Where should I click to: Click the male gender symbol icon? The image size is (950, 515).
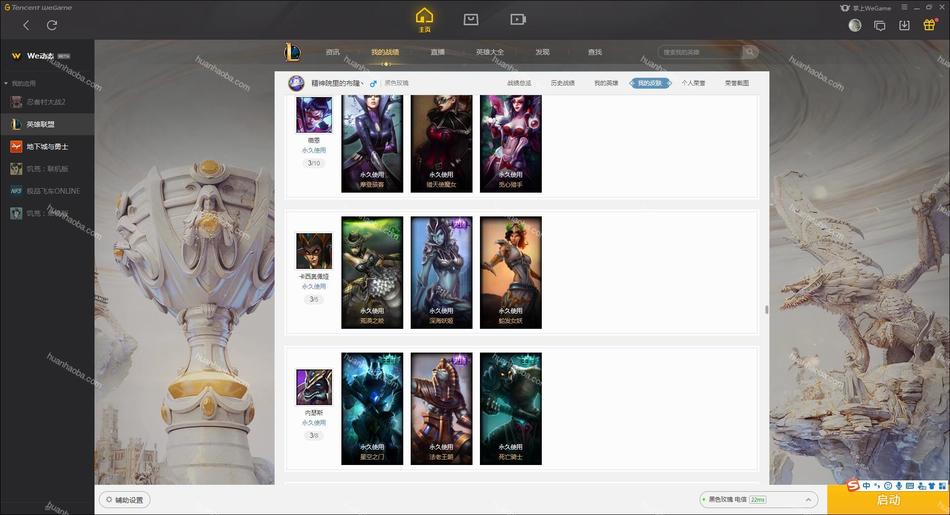click(373, 84)
